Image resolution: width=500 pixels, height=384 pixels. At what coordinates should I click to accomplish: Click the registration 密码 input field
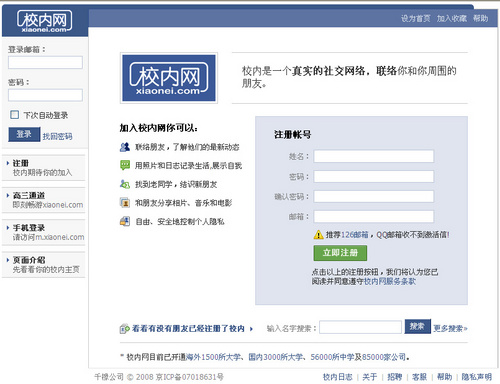point(374,176)
